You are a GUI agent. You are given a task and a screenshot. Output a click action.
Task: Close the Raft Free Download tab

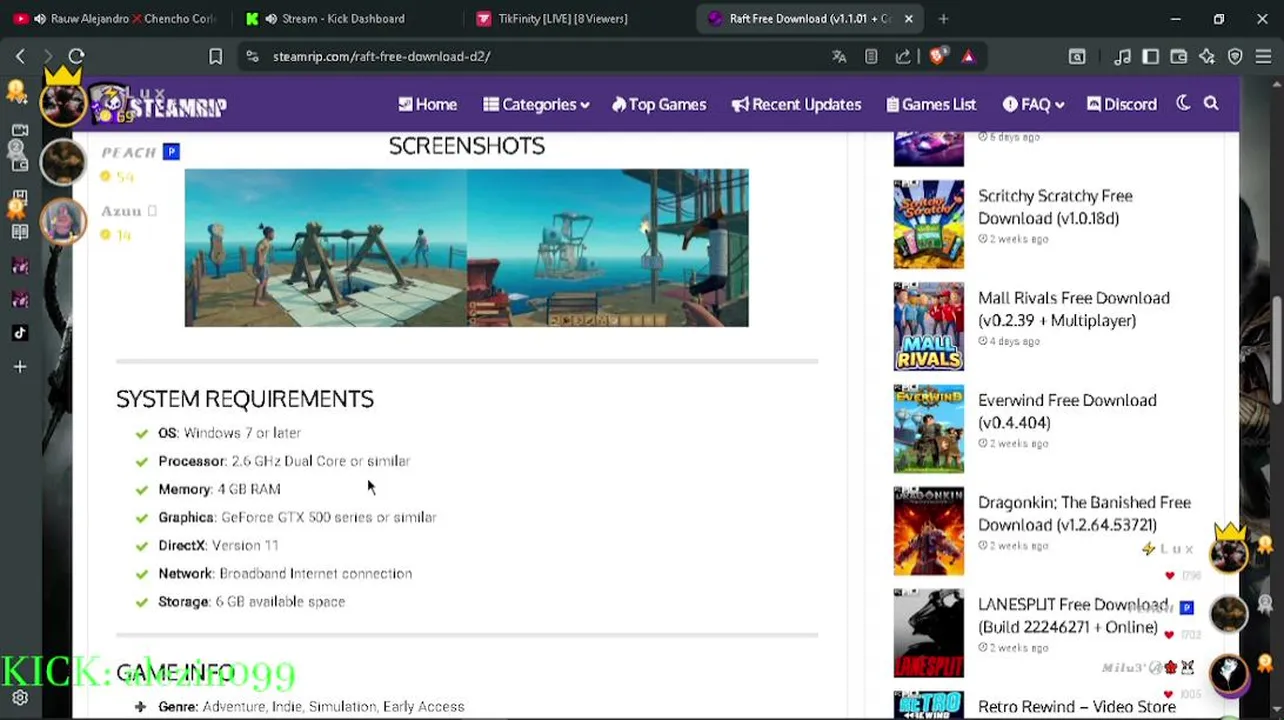point(908,18)
